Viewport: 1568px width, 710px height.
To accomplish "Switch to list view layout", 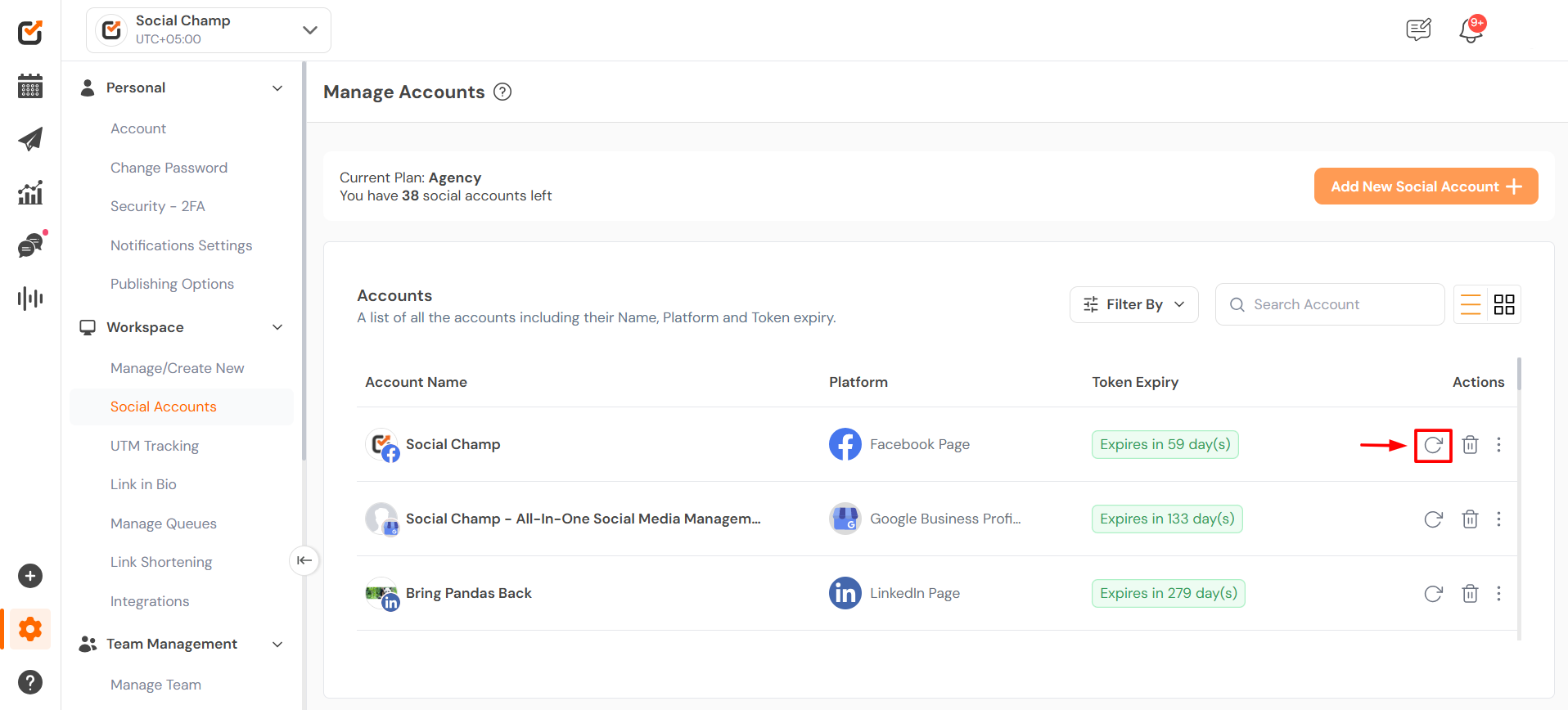I will [x=1471, y=304].
